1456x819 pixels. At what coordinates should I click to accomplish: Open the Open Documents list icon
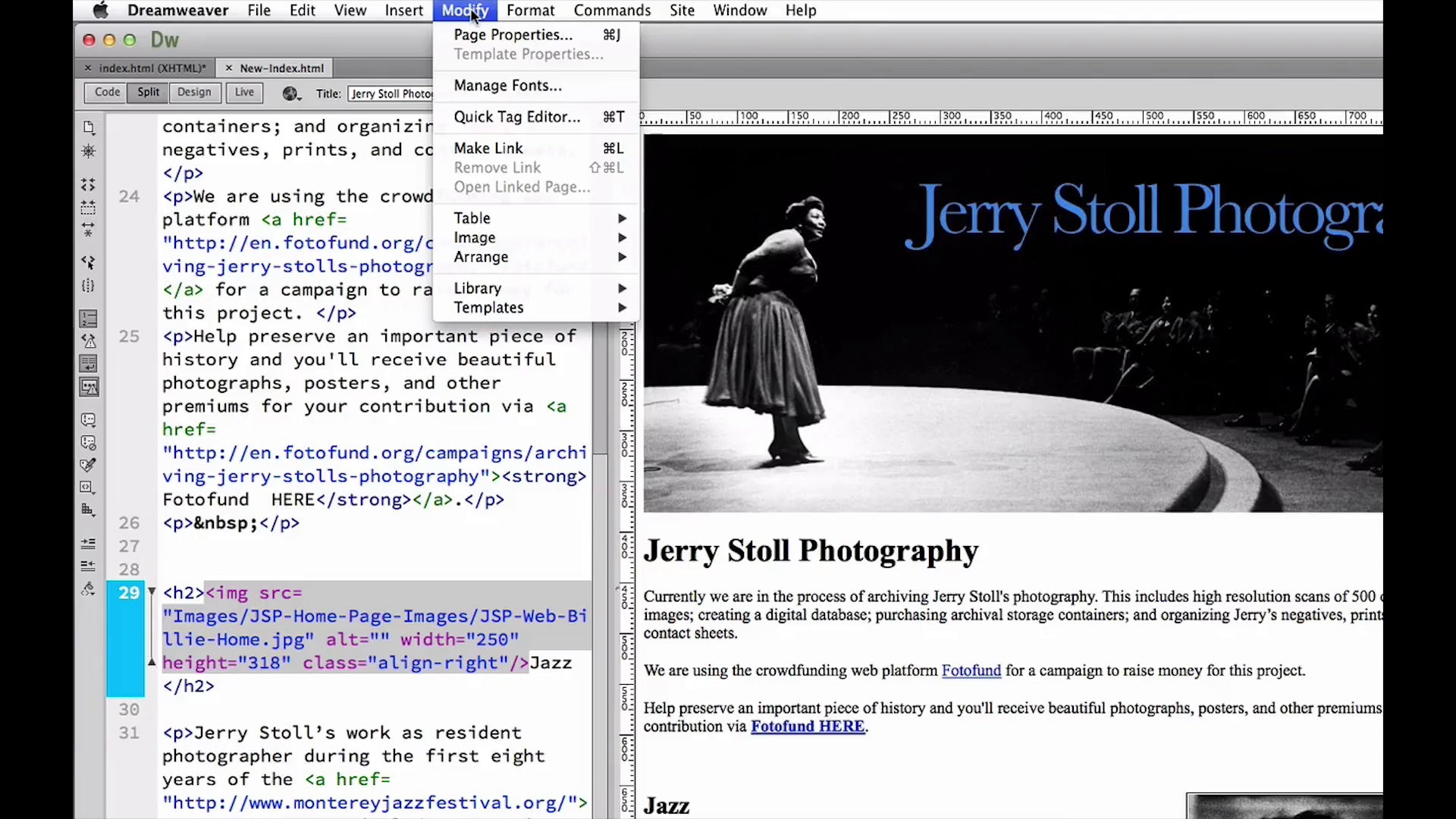(x=89, y=127)
